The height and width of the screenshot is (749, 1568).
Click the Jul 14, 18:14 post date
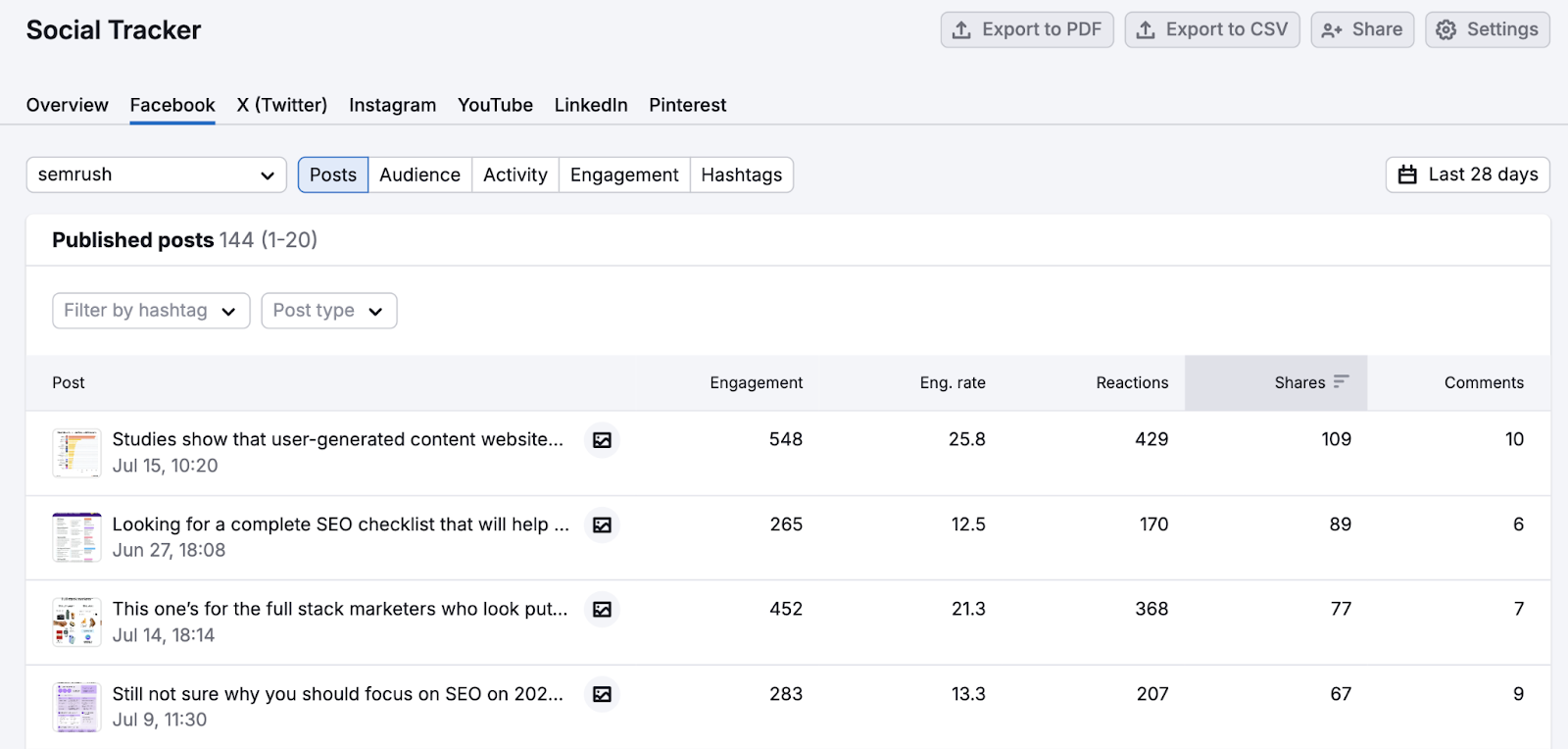coord(164,635)
